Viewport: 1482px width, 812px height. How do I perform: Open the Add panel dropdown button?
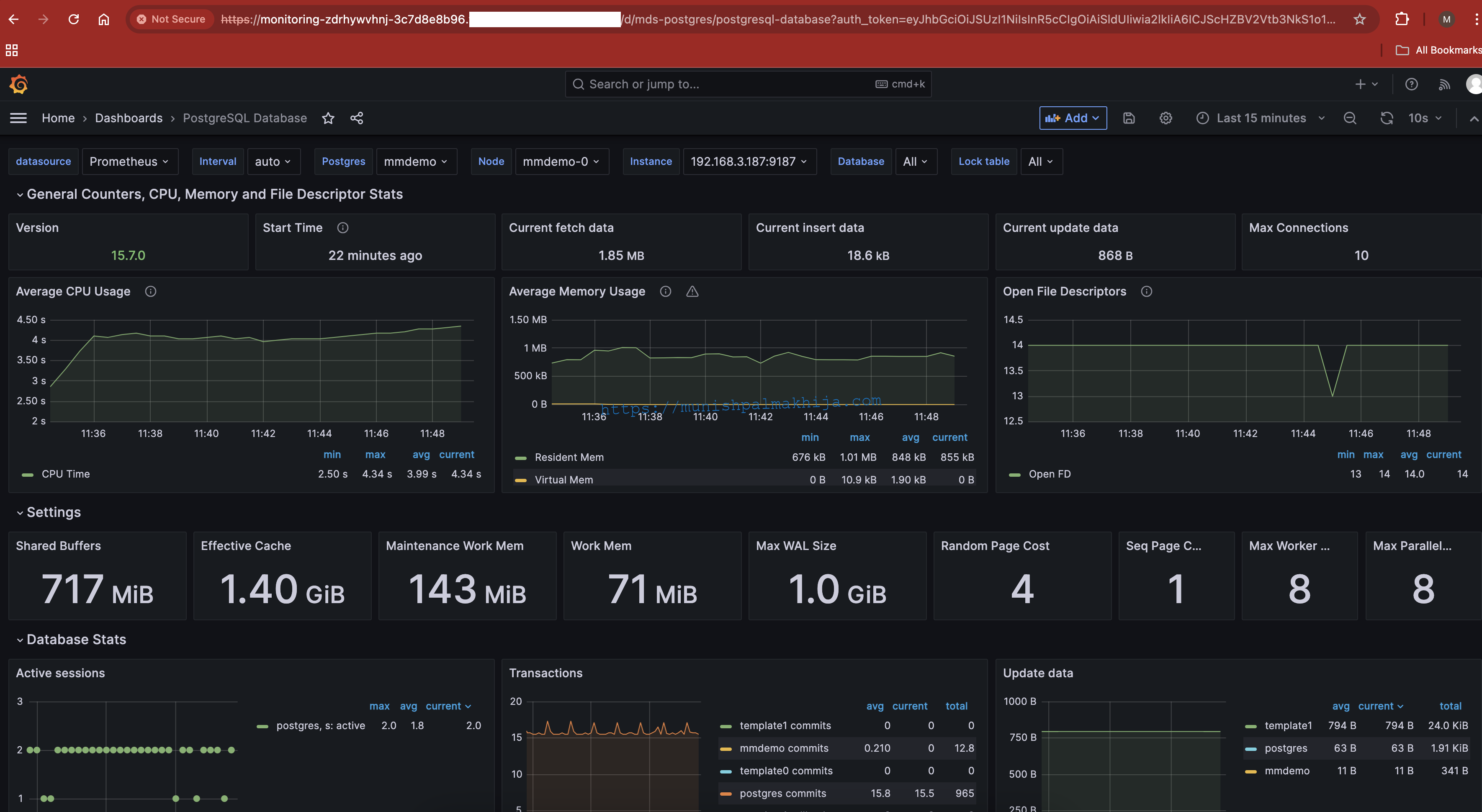coord(1073,118)
